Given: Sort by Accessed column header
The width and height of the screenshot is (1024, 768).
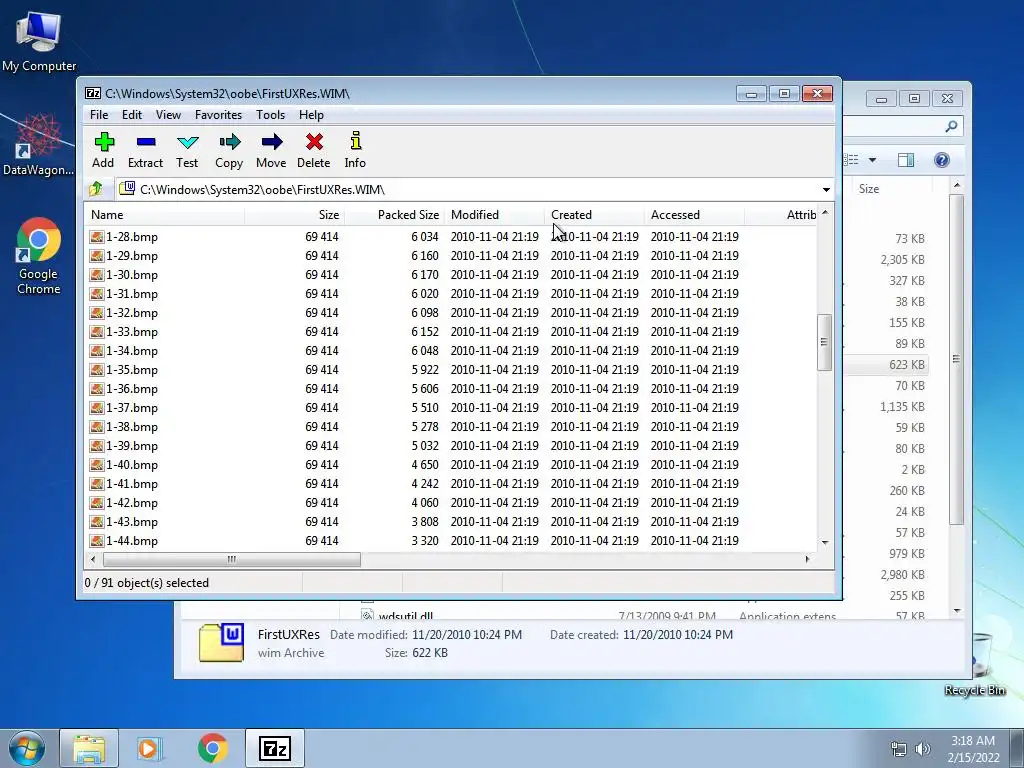Looking at the screenshot, I should point(694,215).
